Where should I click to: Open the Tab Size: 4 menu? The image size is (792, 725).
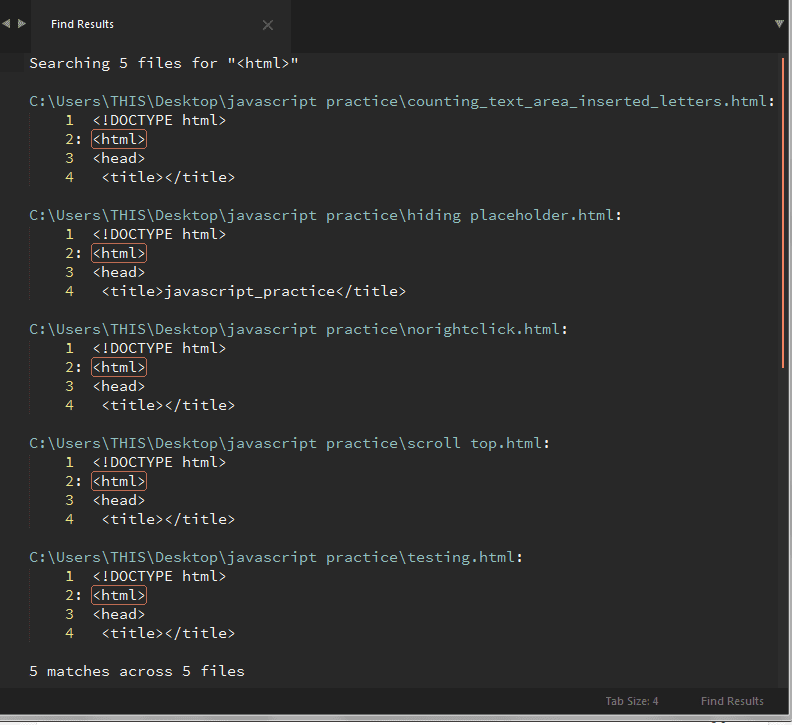tap(631, 701)
